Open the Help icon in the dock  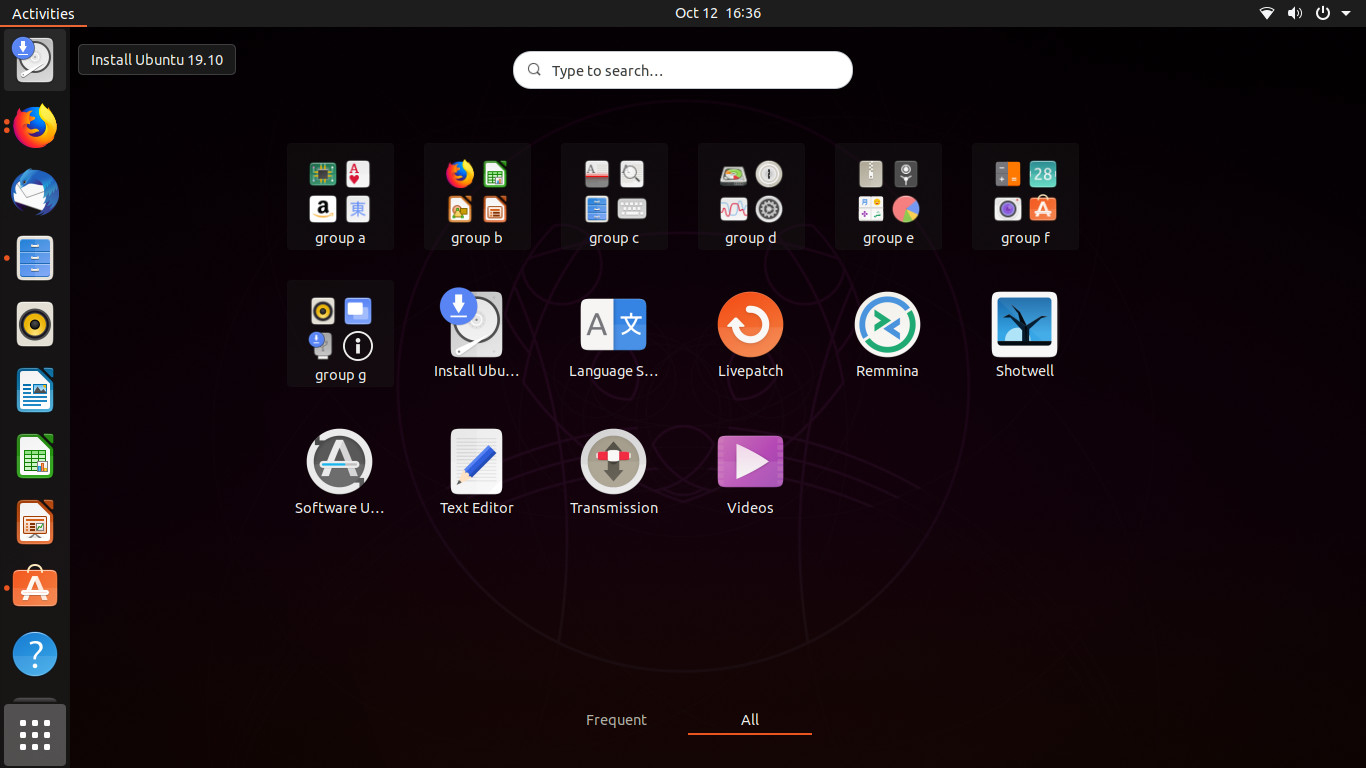click(35, 654)
